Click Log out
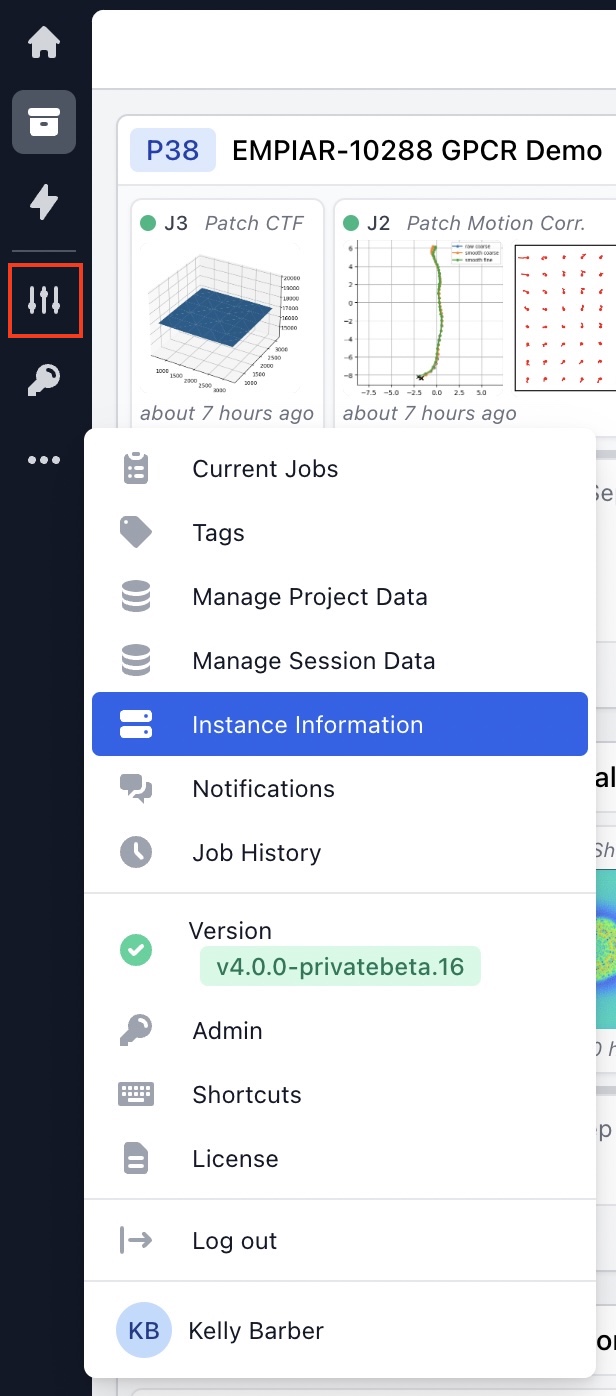Viewport: 616px width, 1396px height. (234, 1241)
